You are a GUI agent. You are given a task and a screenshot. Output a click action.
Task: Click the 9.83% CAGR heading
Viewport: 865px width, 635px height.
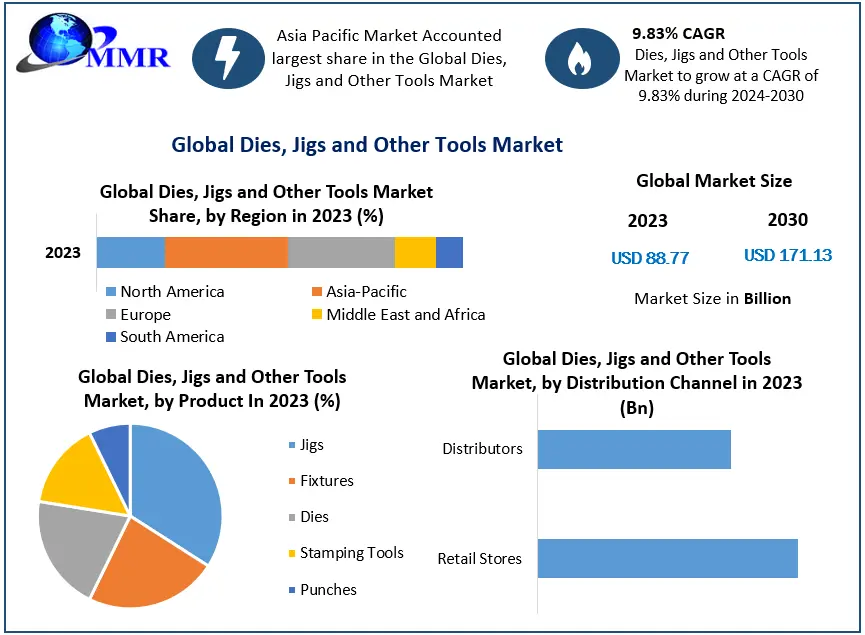click(679, 34)
